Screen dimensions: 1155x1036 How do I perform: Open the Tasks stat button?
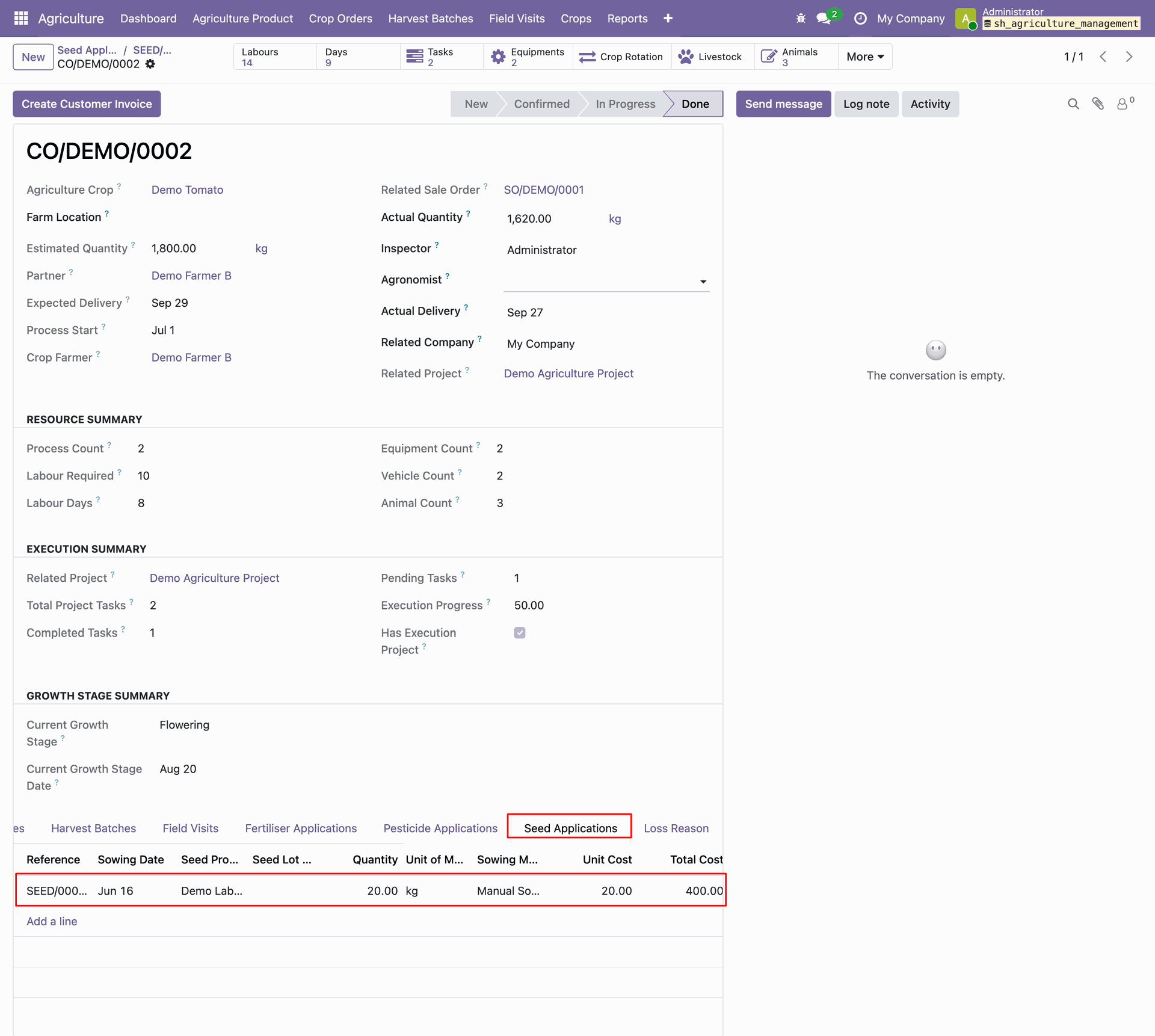pos(442,57)
